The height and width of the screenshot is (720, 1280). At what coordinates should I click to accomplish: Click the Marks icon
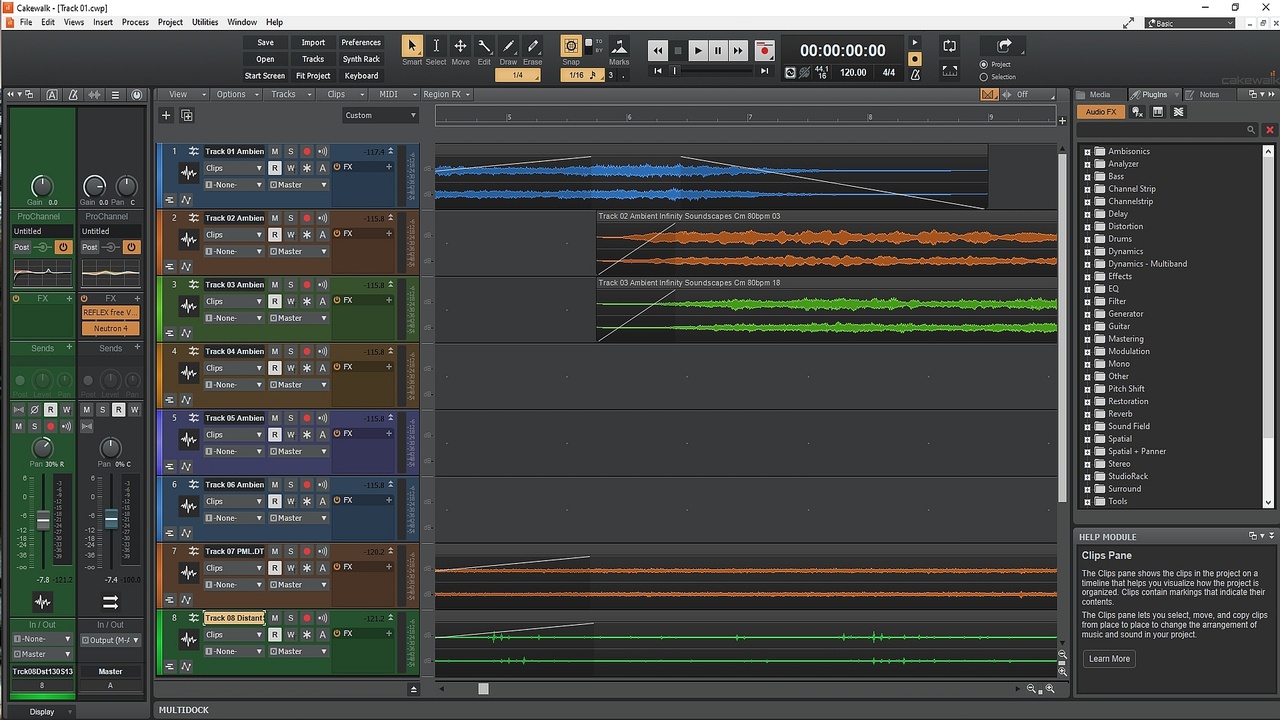619,46
